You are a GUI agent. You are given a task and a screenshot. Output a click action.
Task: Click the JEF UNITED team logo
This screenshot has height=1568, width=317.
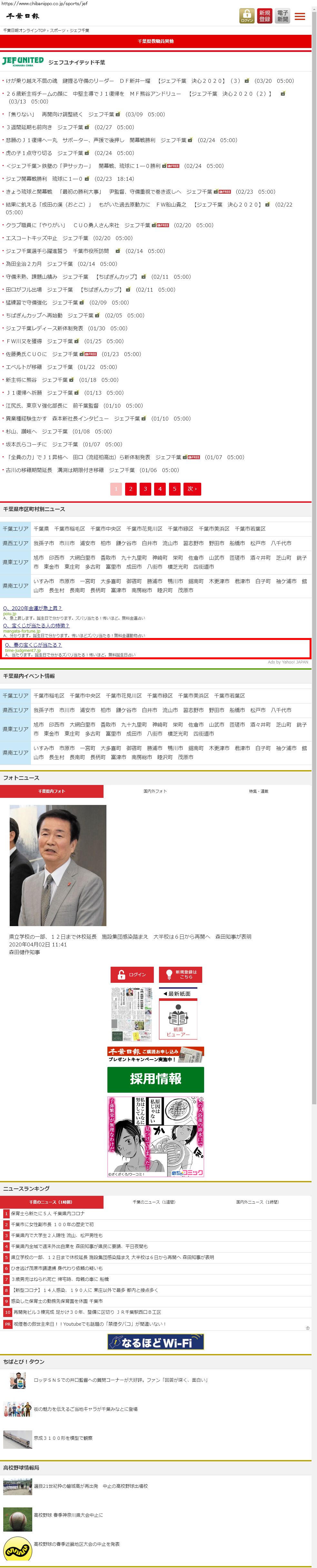[x=23, y=62]
